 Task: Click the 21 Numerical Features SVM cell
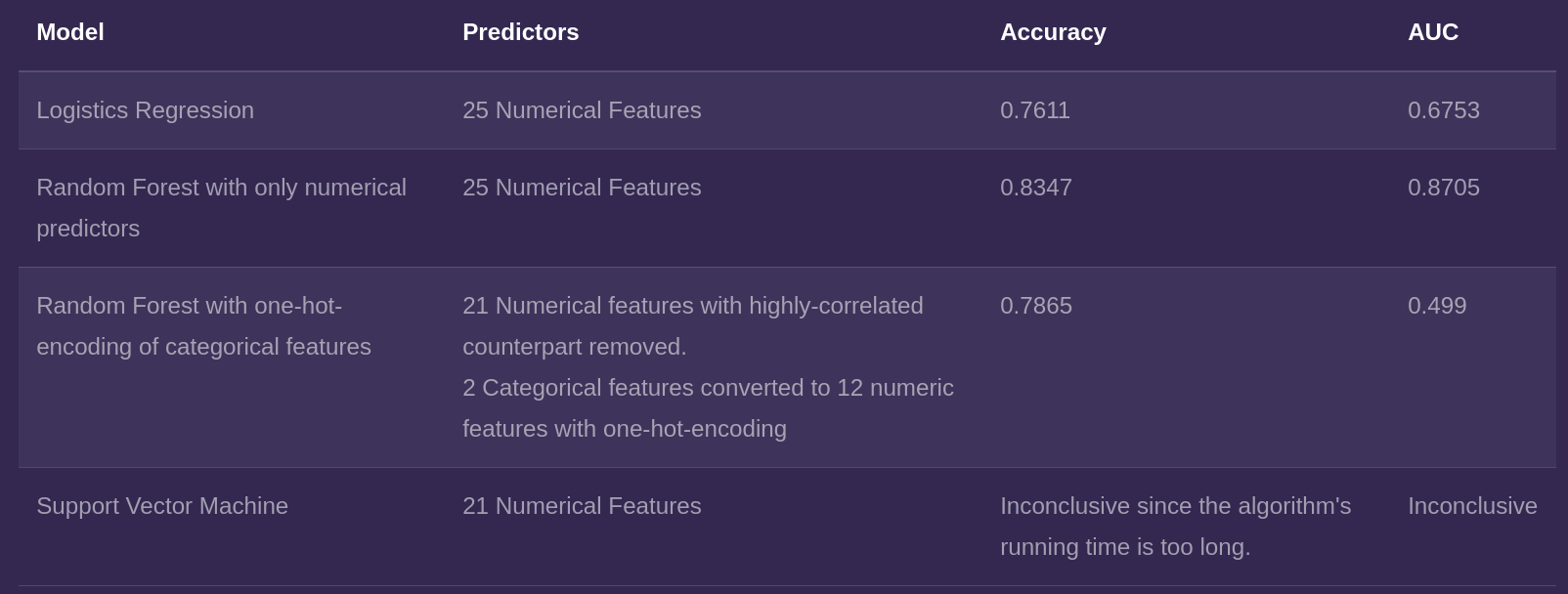pos(582,506)
